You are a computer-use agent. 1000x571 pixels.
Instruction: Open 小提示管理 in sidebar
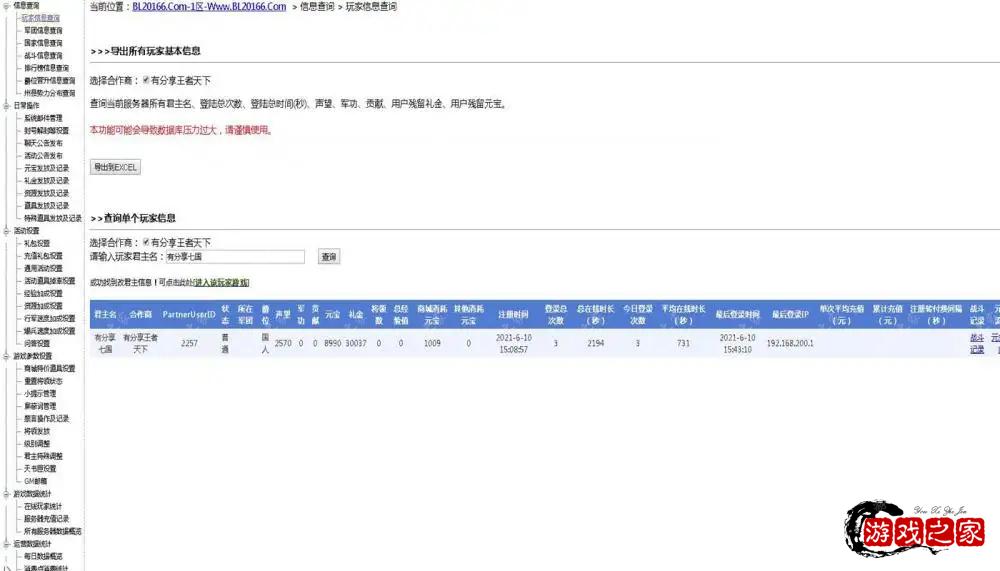click(40, 394)
